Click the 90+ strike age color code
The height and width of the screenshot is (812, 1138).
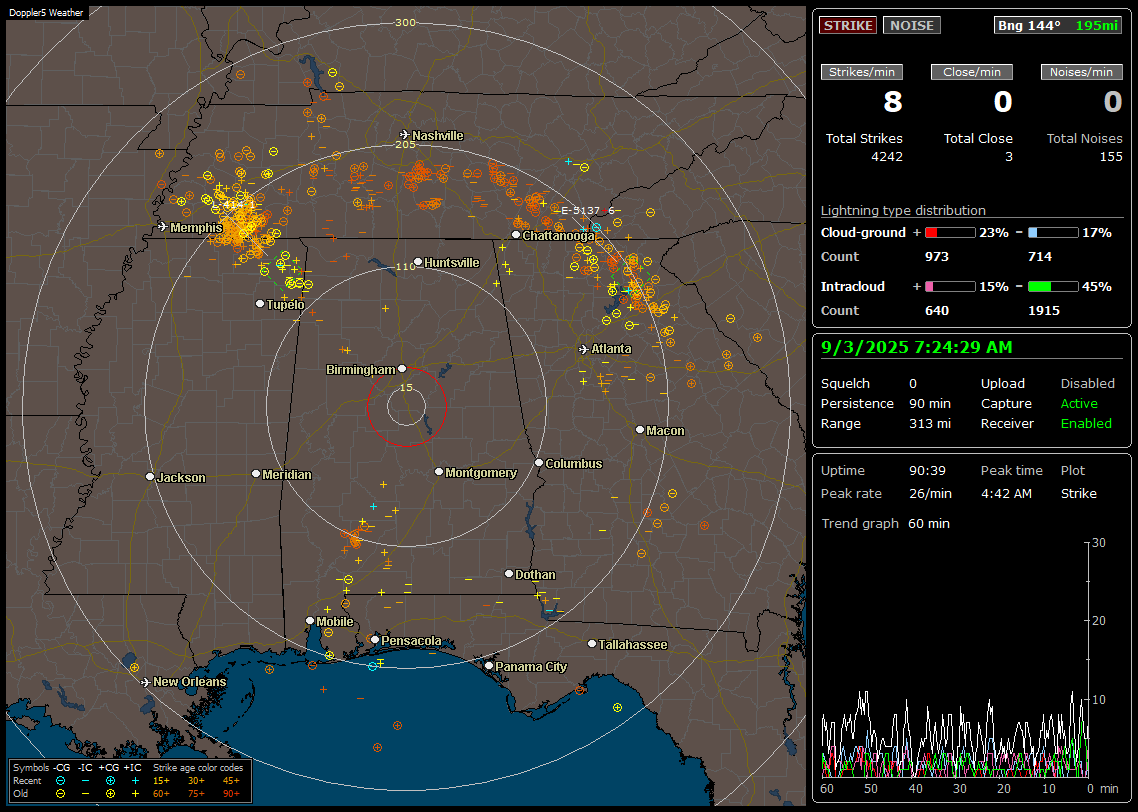[x=231, y=794]
